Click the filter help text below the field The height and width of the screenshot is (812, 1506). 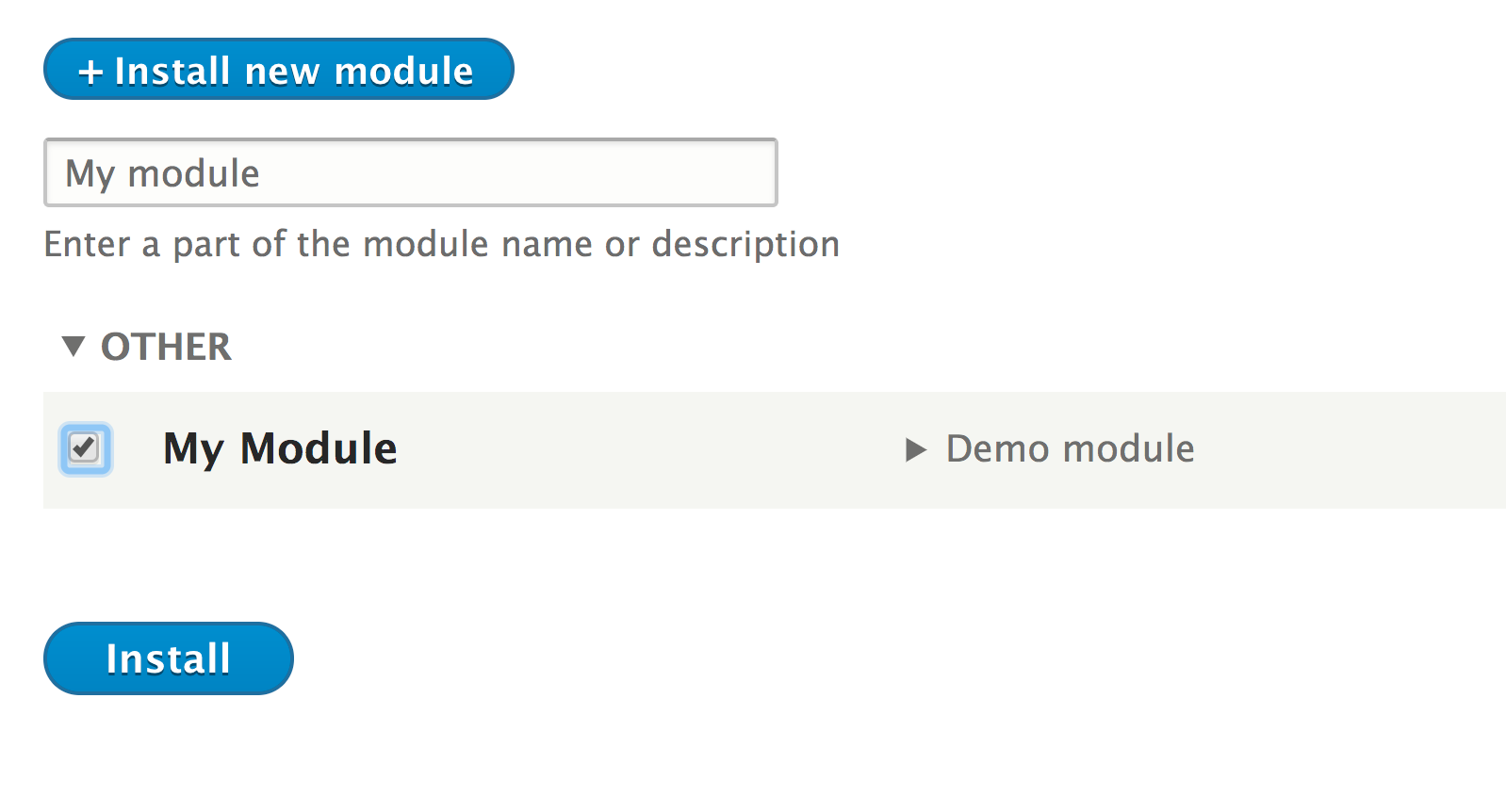pos(441,244)
